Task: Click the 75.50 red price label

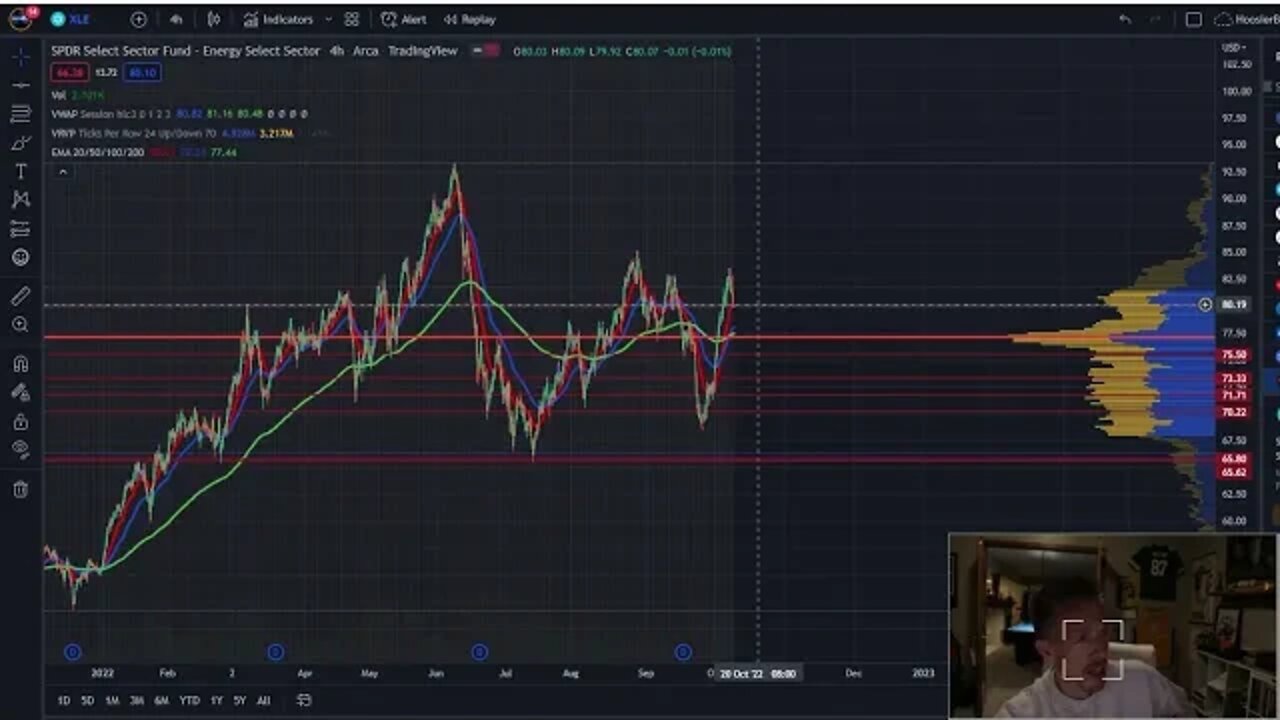Action: 1234,355
